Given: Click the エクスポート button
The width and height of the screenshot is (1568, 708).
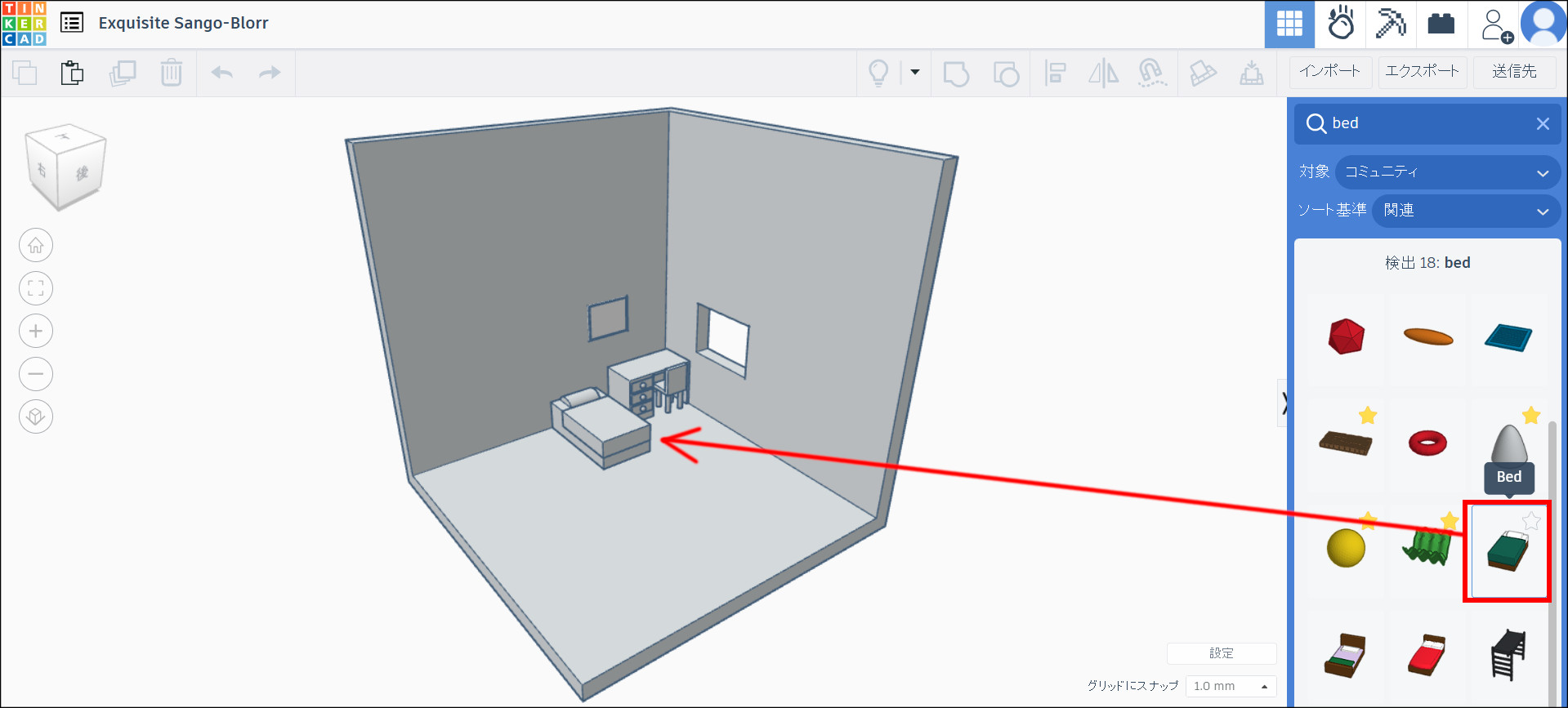Looking at the screenshot, I should 1423,72.
